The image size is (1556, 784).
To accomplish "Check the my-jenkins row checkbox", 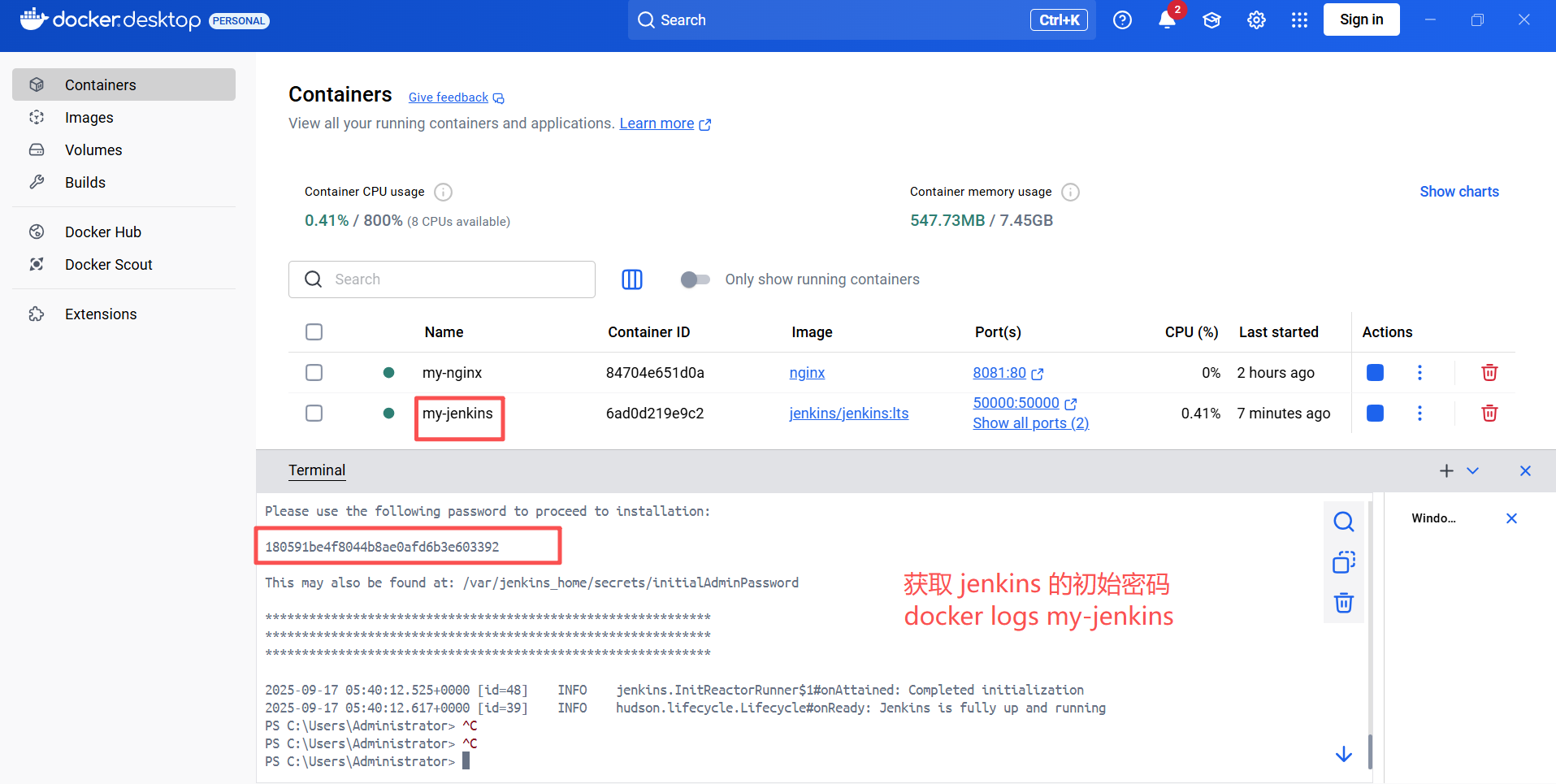I will [314, 413].
